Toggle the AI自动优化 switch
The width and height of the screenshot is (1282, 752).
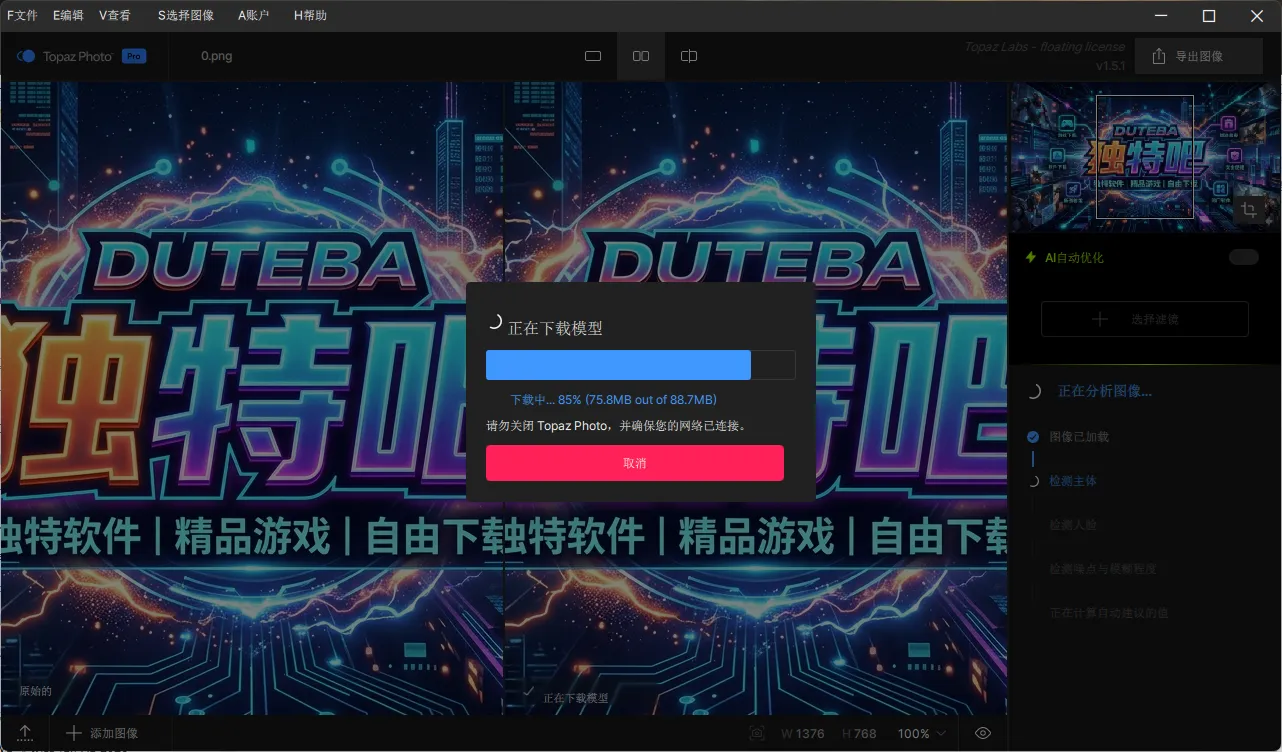1244,258
